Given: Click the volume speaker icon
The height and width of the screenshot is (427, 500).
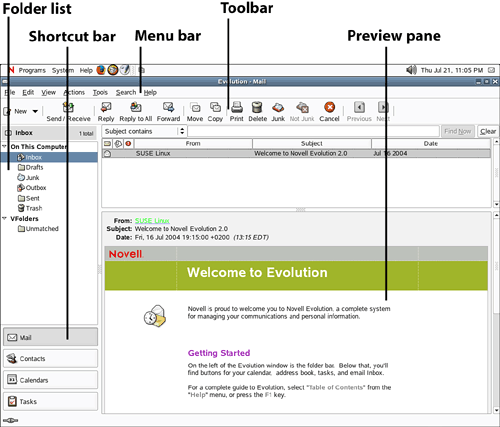Looking at the screenshot, I should tap(412, 70).
